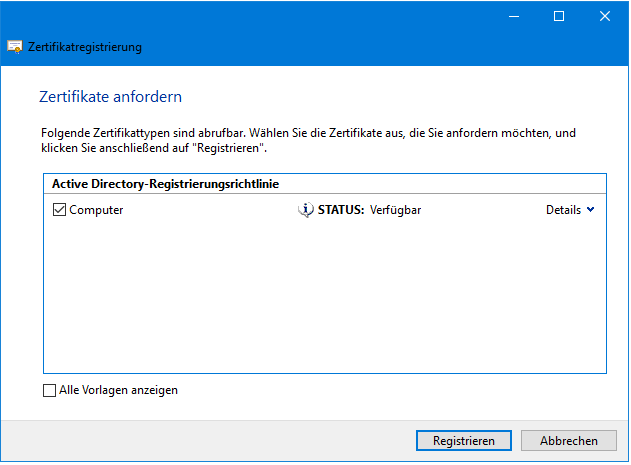Click the STATUS label text

click(341, 210)
